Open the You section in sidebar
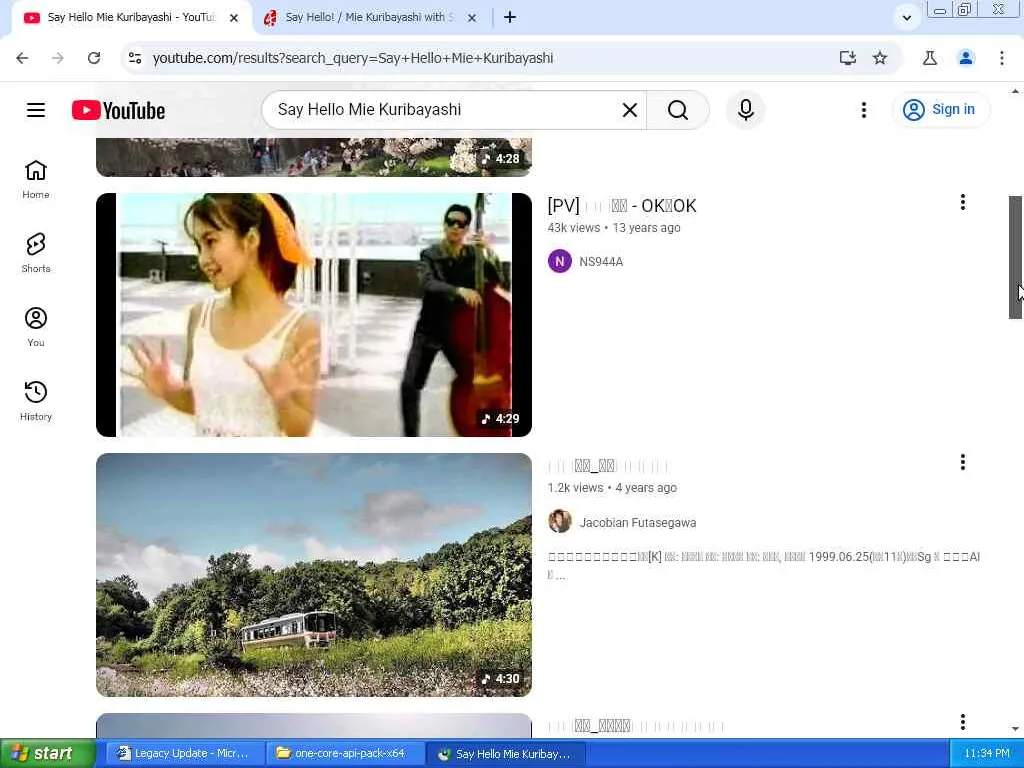This screenshot has height=768, width=1024. pyautogui.click(x=36, y=327)
